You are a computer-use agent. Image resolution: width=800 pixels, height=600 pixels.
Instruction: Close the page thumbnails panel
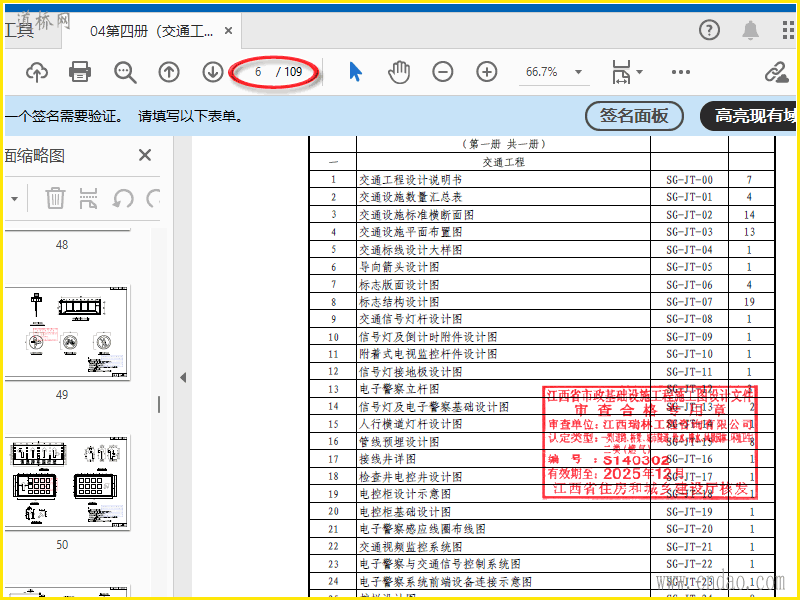[x=145, y=155]
